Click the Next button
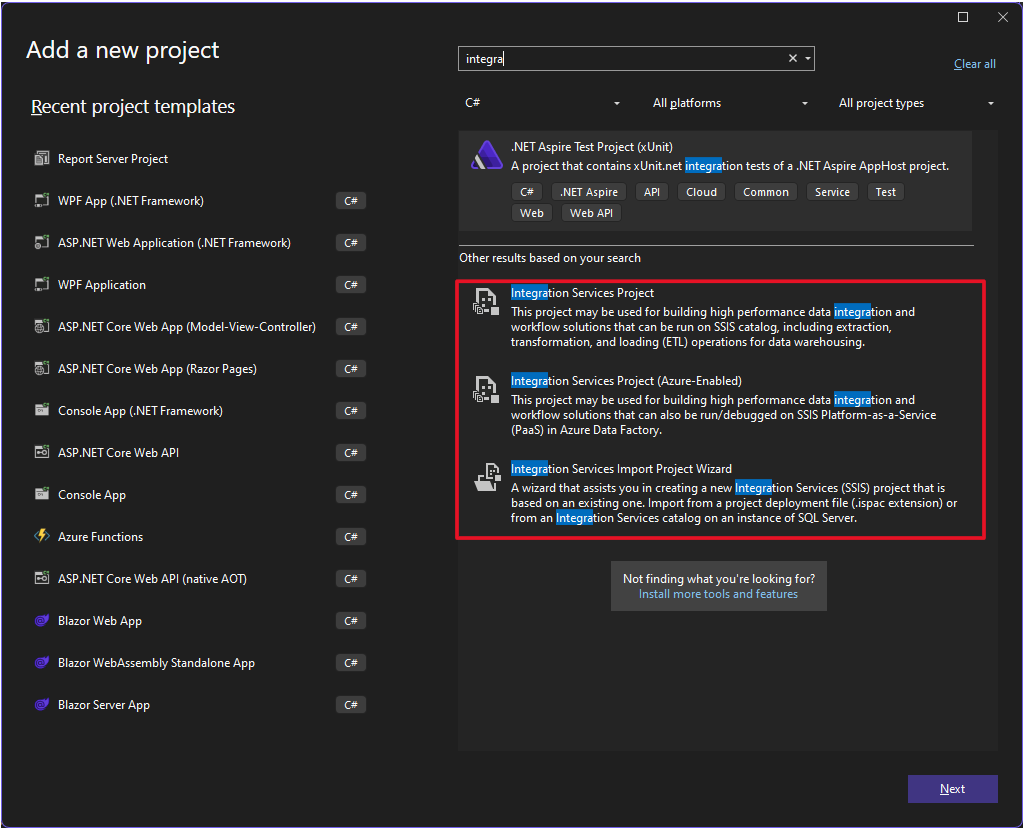This screenshot has height=829, width=1025. (952, 789)
